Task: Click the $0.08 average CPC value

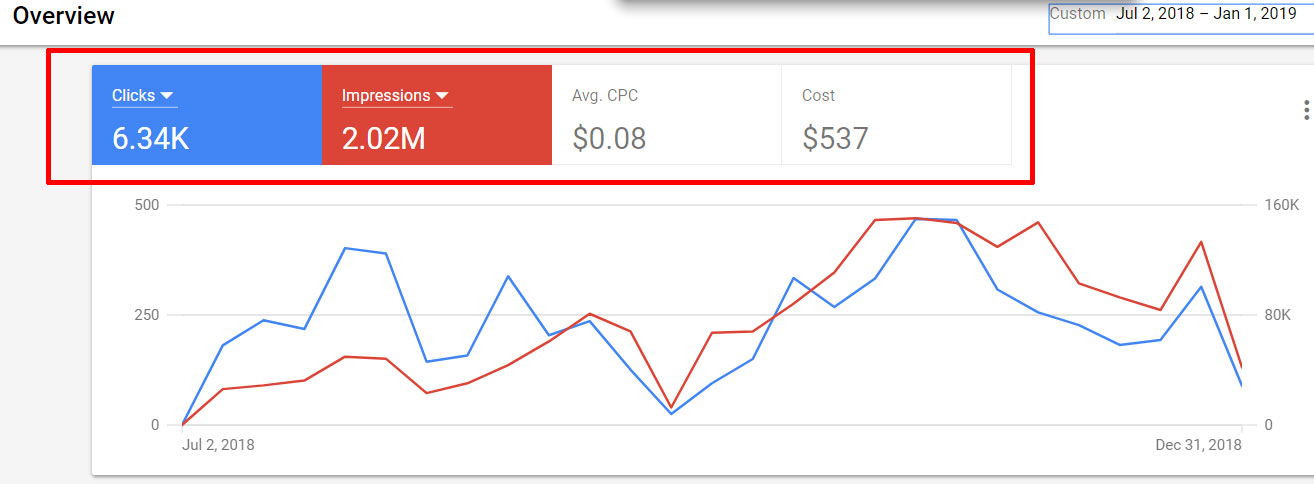Action: (x=608, y=138)
